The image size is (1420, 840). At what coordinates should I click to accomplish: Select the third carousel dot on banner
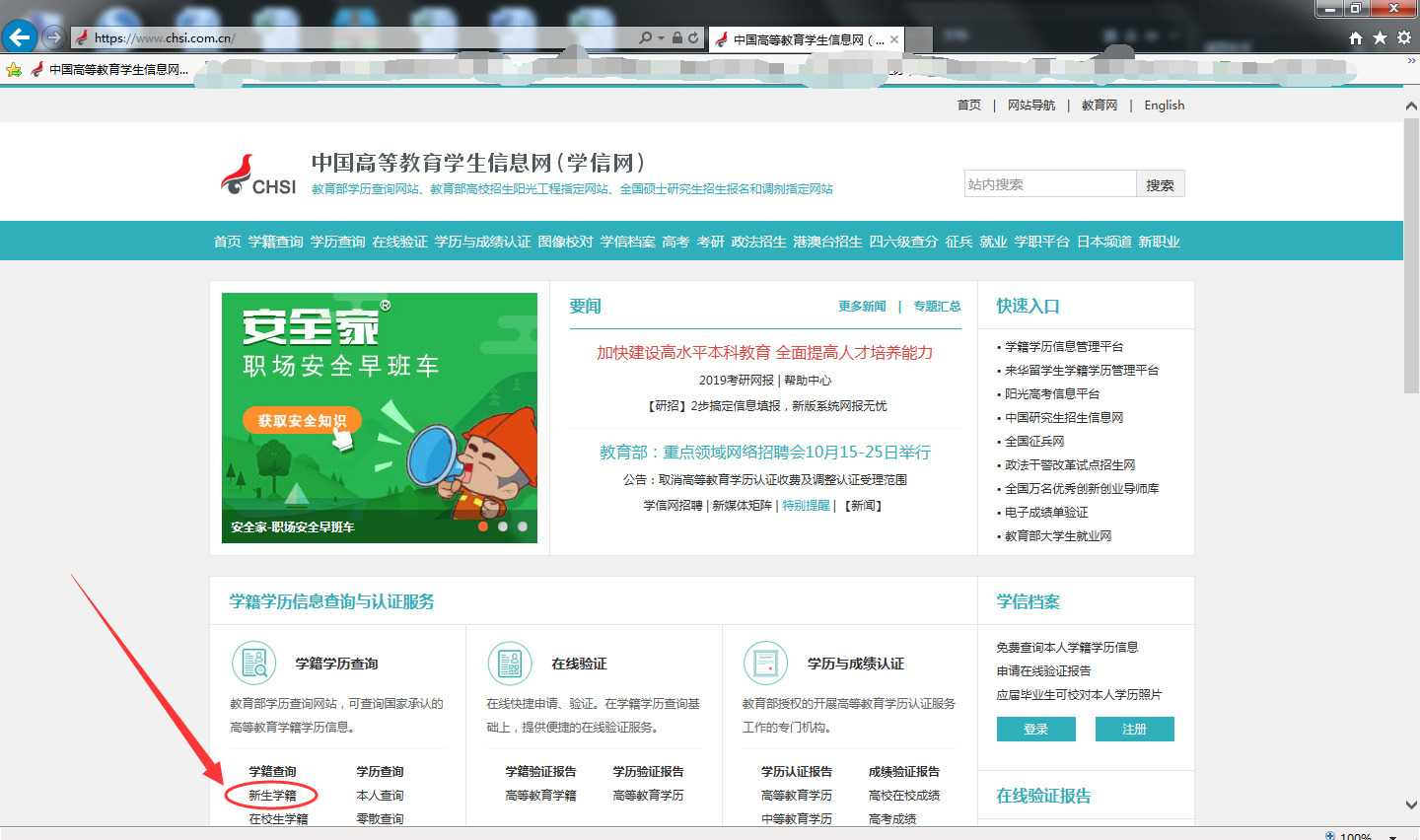pyautogui.click(x=523, y=526)
